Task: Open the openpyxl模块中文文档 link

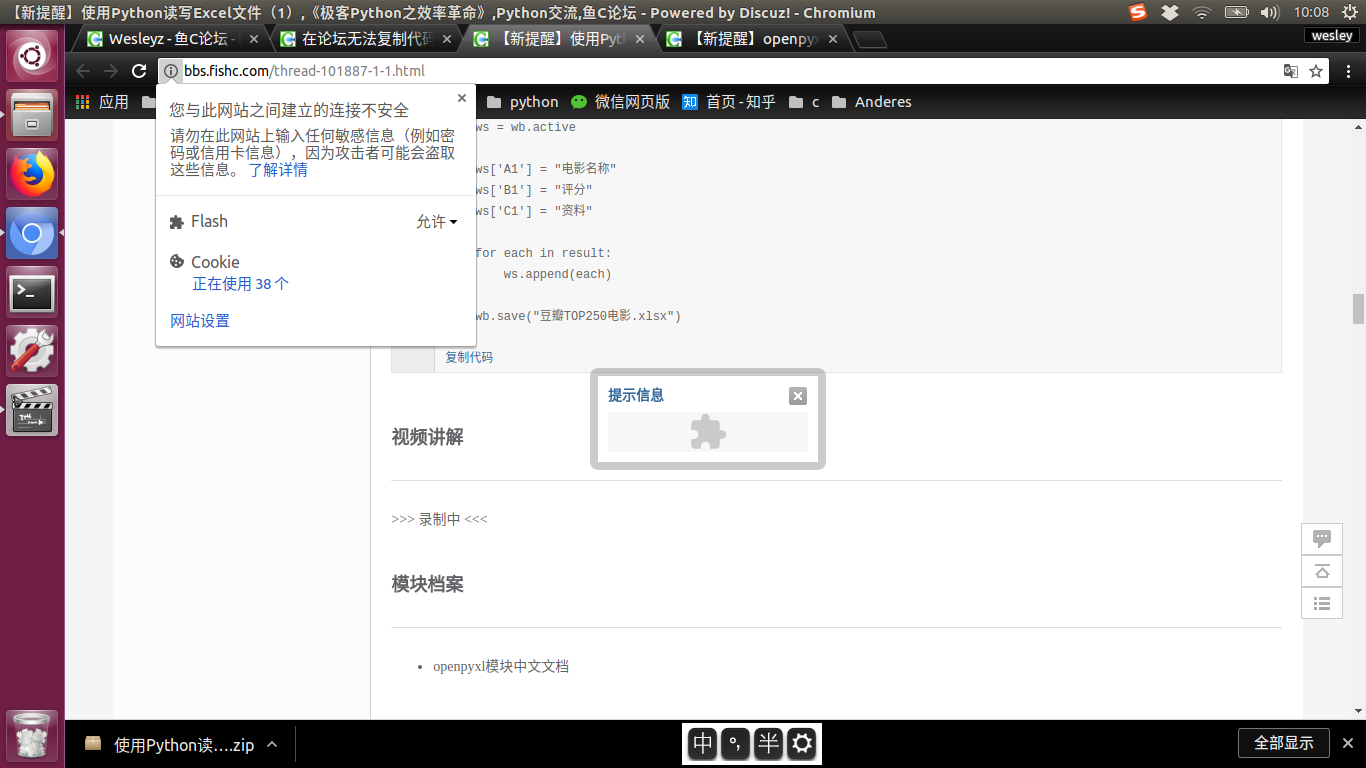Action: (x=500, y=665)
